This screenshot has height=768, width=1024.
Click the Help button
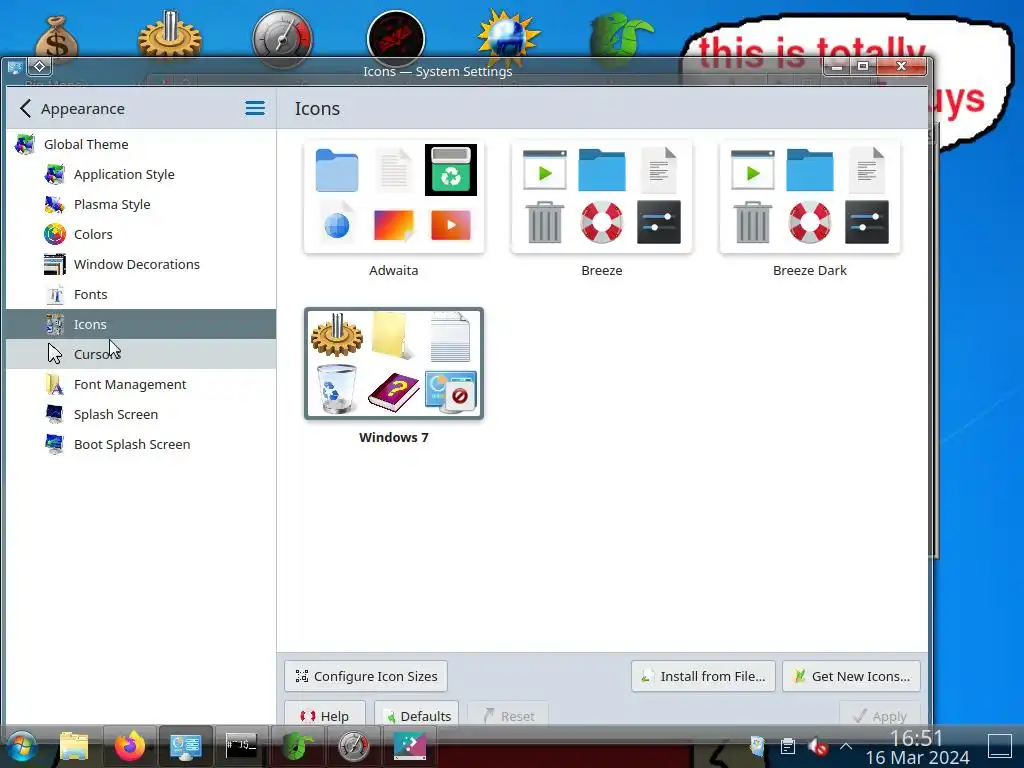(x=325, y=715)
